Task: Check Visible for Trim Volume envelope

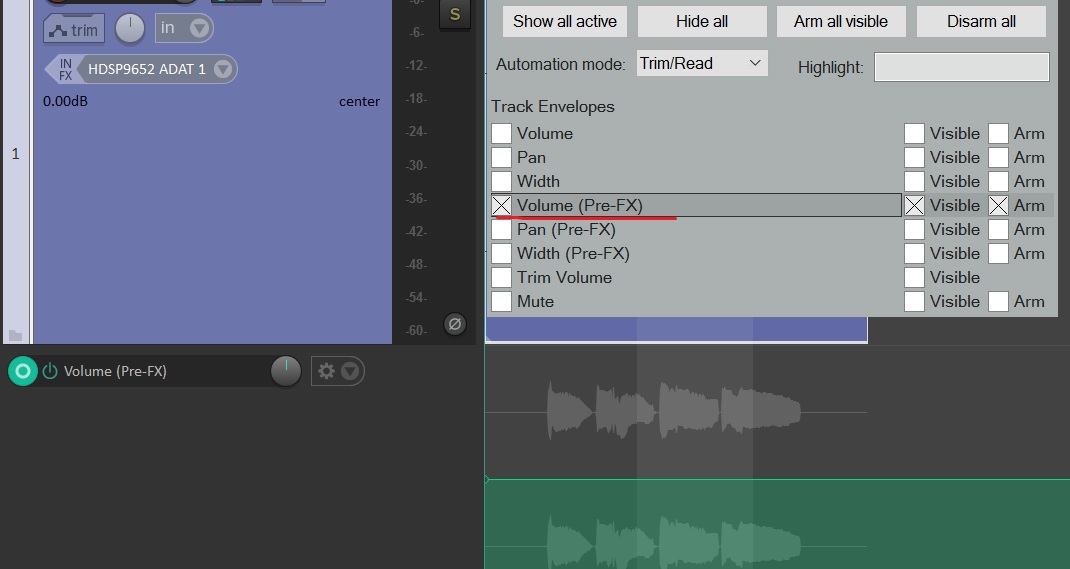Action: (x=914, y=278)
